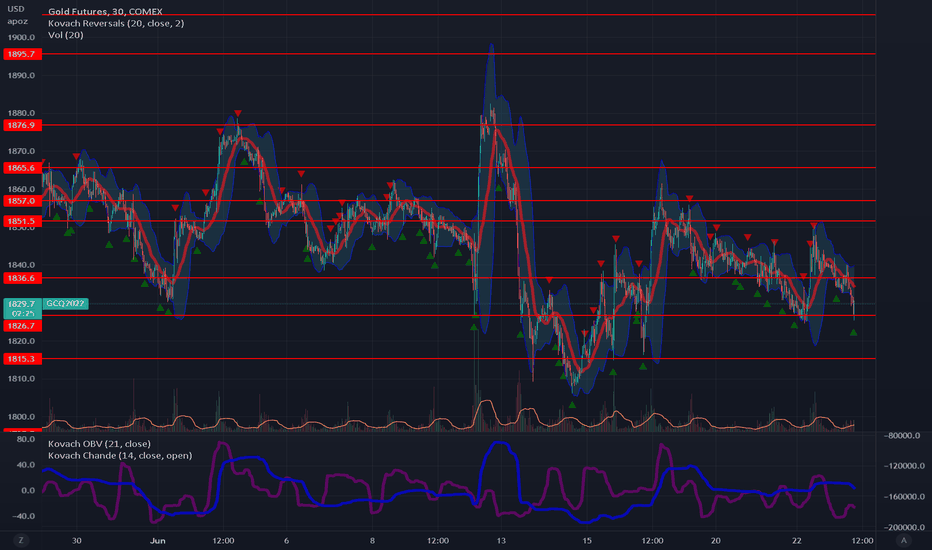Click the 1836.6 red price label
The width and height of the screenshot is (932, 550).
click(x=23, y=278)
